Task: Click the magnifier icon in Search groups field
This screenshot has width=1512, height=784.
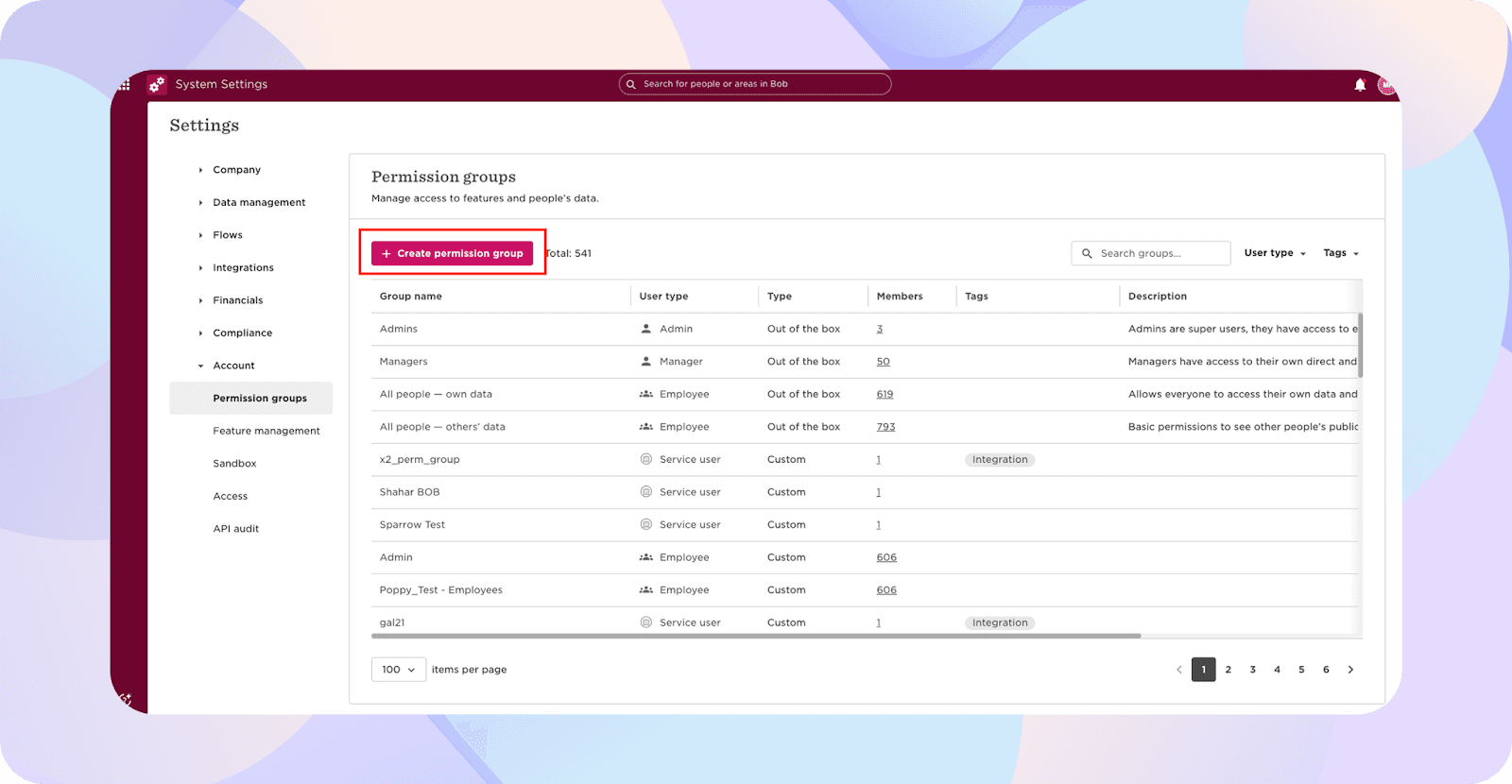Action: pos(1087,253)
